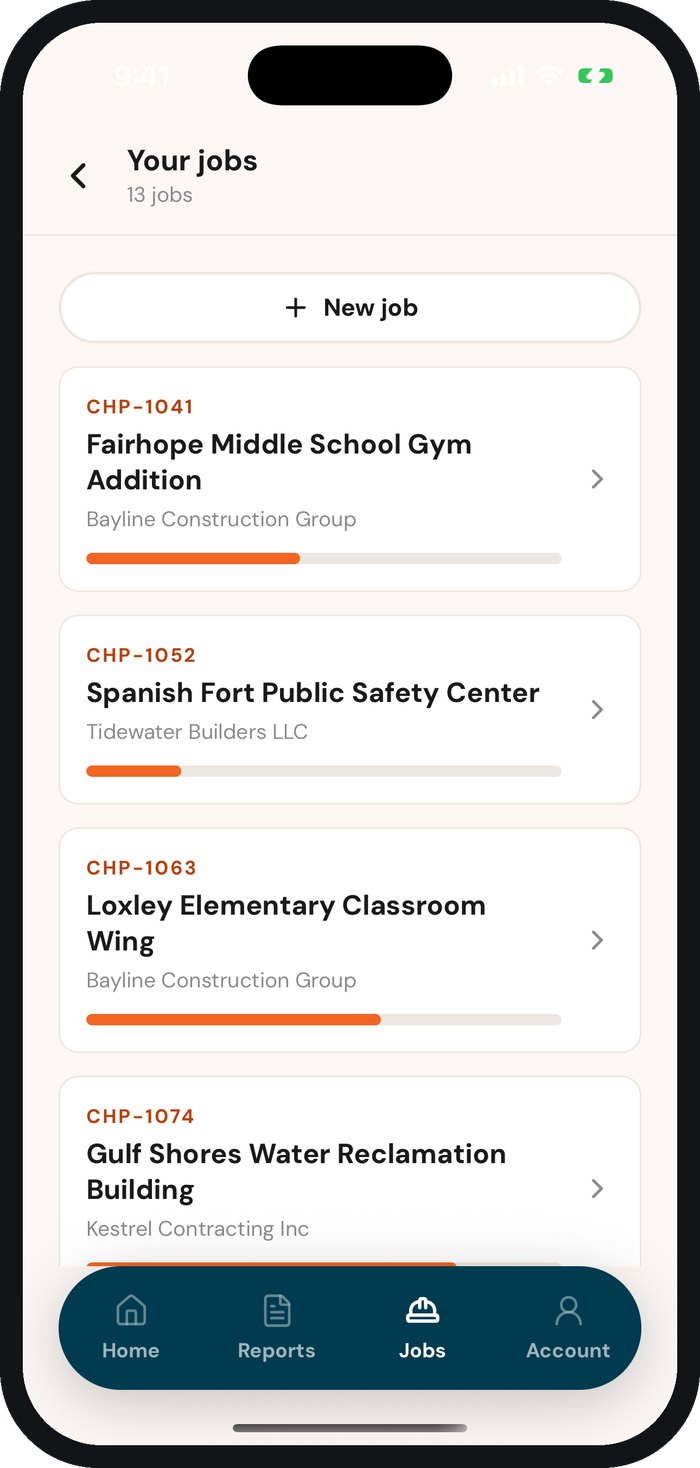The height and width of the screenshot is (1468, 700).
Task: Open job code CHP-1052
Action: (x=141, y=655)
